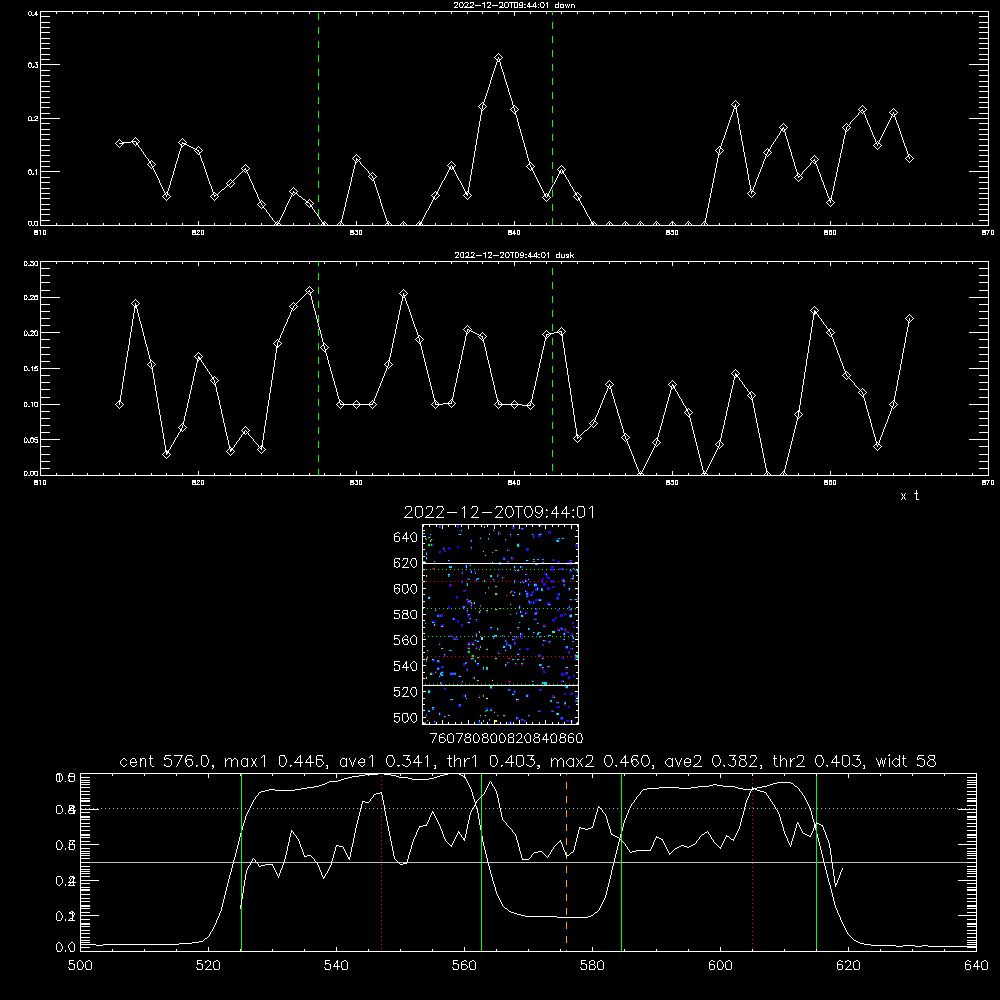Click the '600' x-axis label of the bottom plot
The image size is (1000, 1000).
[720, 966]
